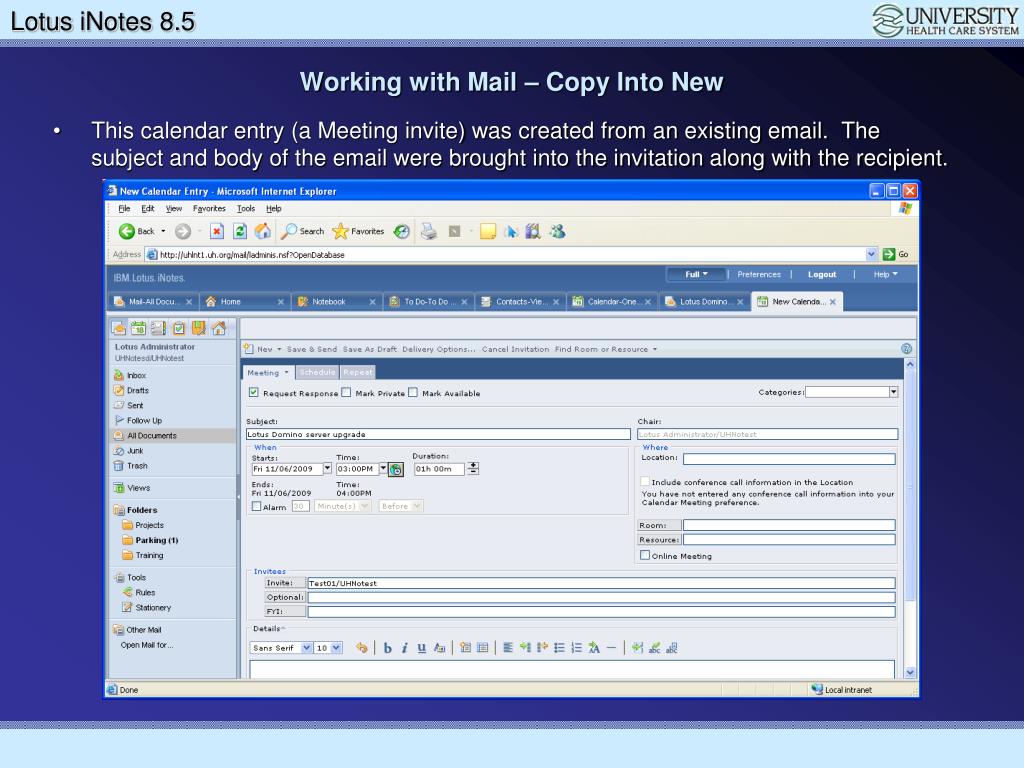The width and height of the screenshot is (1024, 768).
Task: Insert numbered list in Details editor
Action: click(x=576, y=648)
